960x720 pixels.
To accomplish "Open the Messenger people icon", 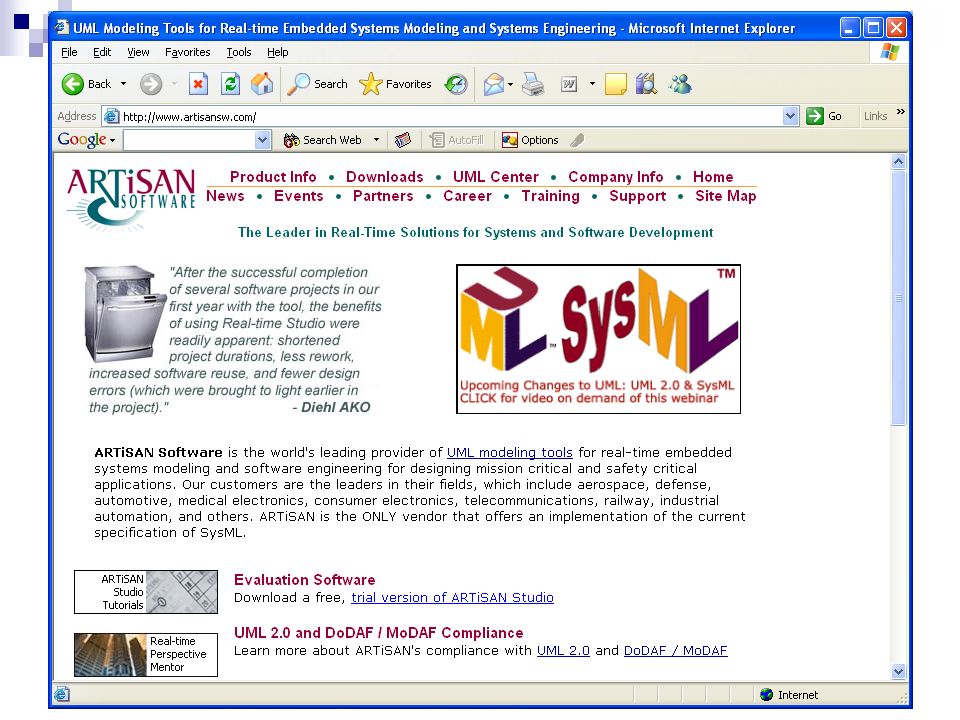I will pos(680,84).
